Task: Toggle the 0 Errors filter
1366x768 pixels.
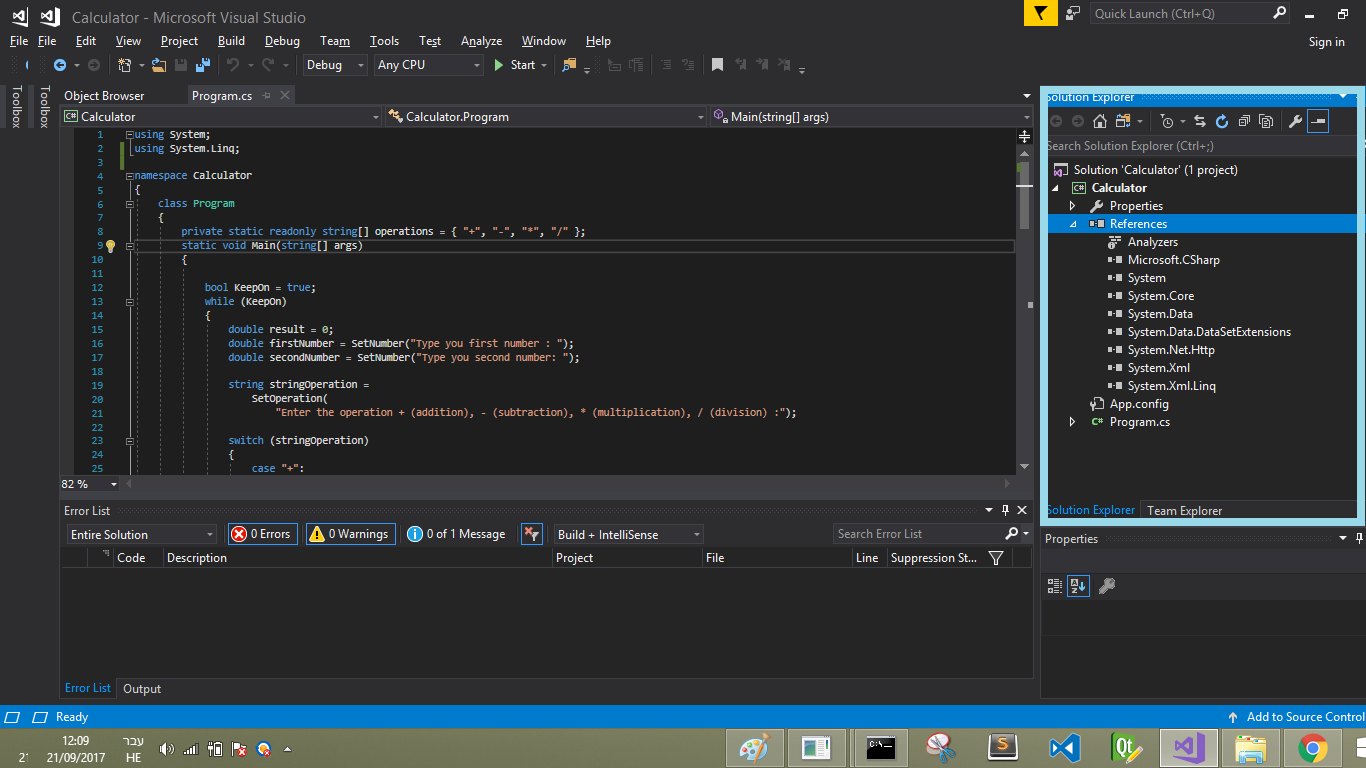Action: pos(262,534)
